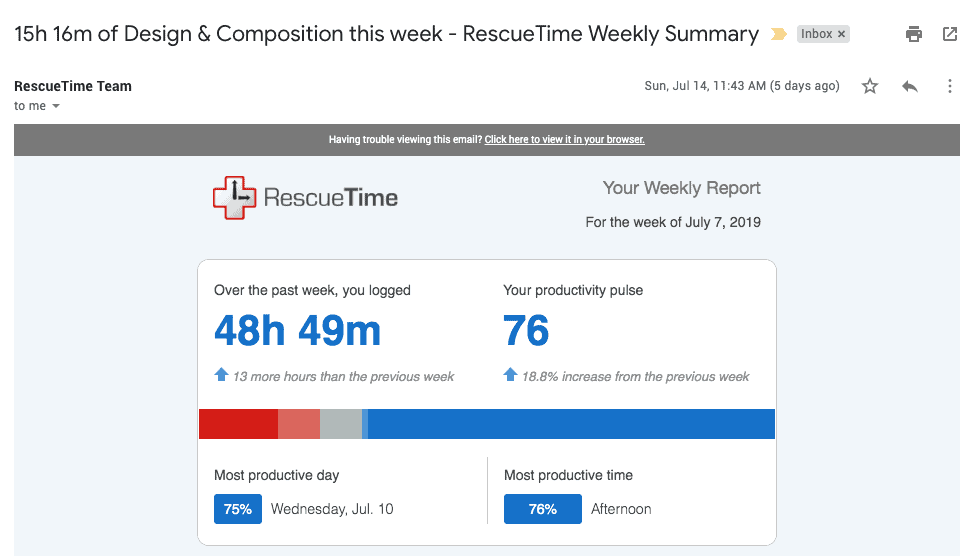Click the large blue productive-time bar segment
The width and height of the screenshot is (971, 556).
(x=571, y=424)
